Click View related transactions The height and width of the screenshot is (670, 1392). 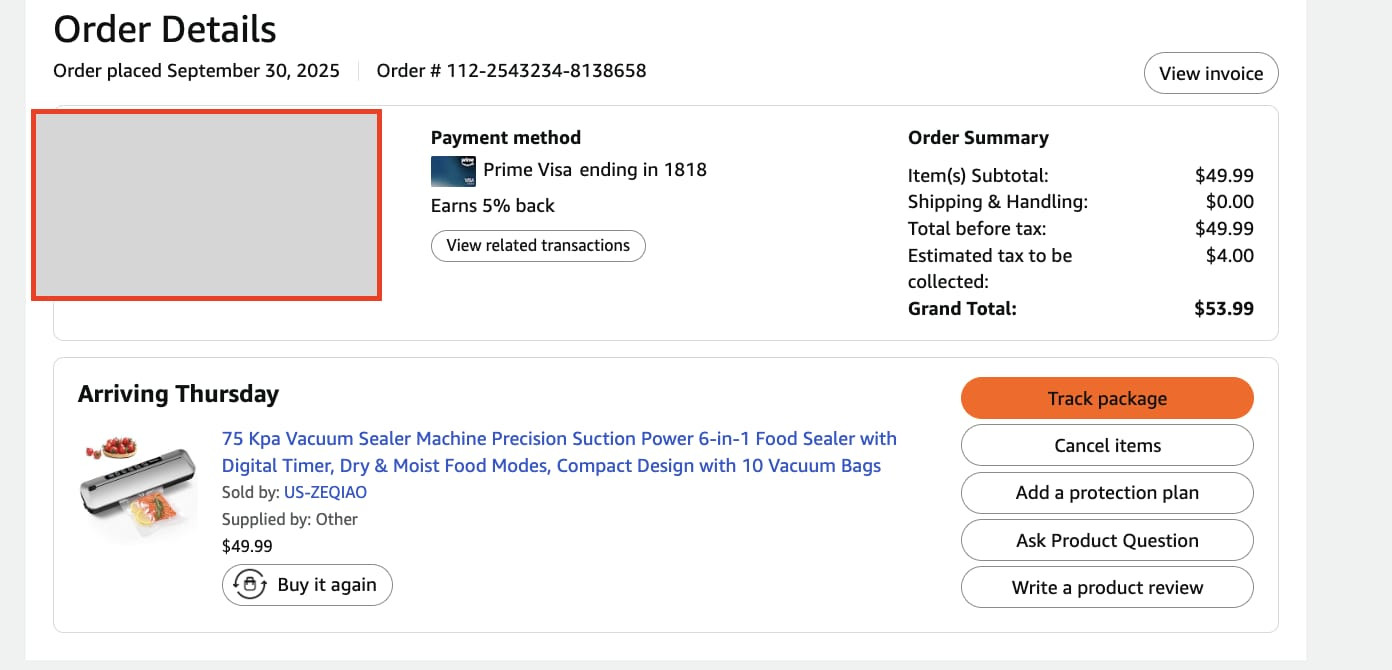pyautogui.click(x=538, y=246)
